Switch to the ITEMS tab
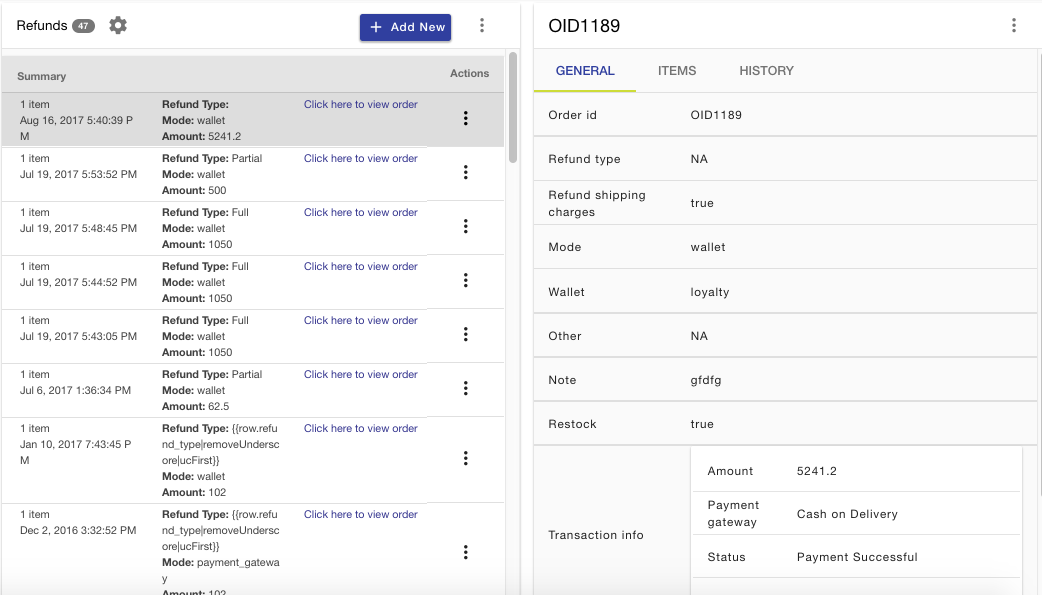This screenshot has width=1042, height=595. tap(677, 70)
